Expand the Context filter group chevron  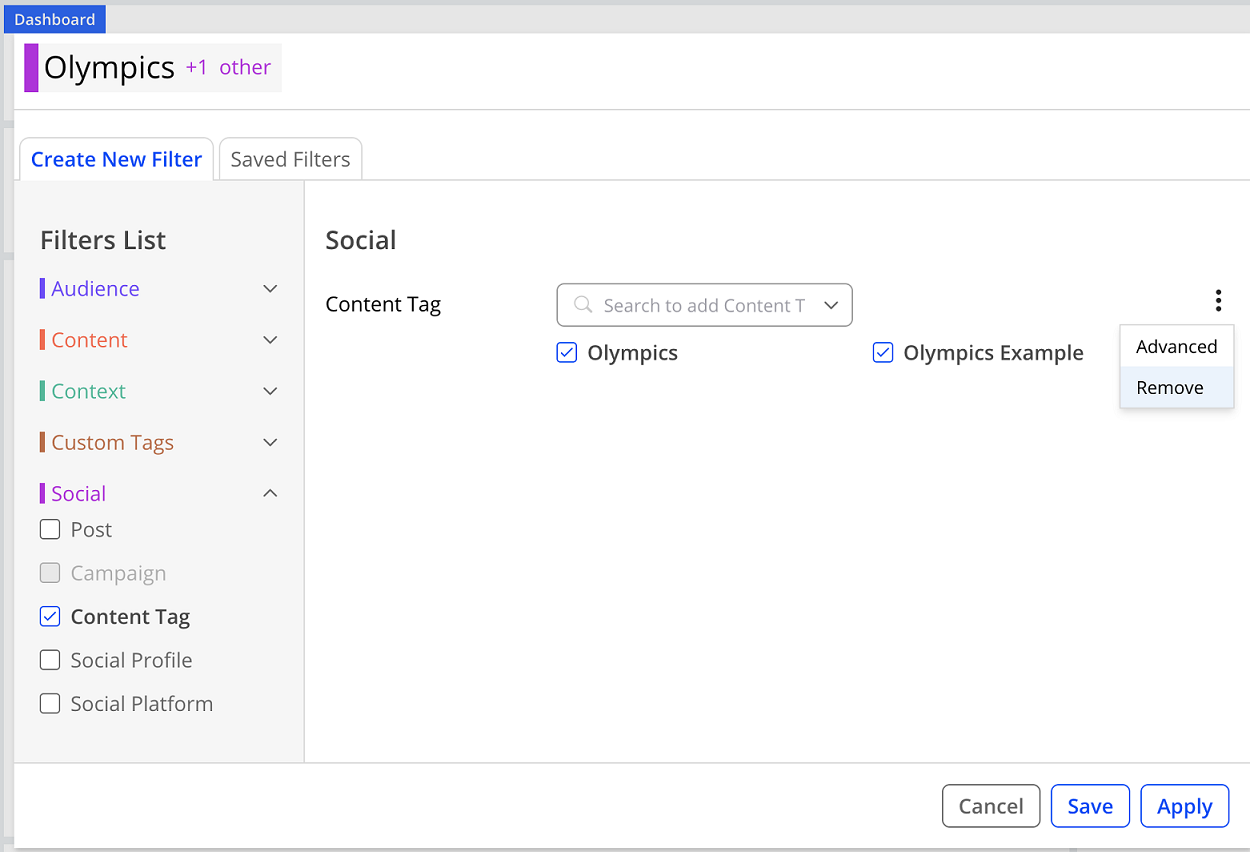tap(270, 391)
